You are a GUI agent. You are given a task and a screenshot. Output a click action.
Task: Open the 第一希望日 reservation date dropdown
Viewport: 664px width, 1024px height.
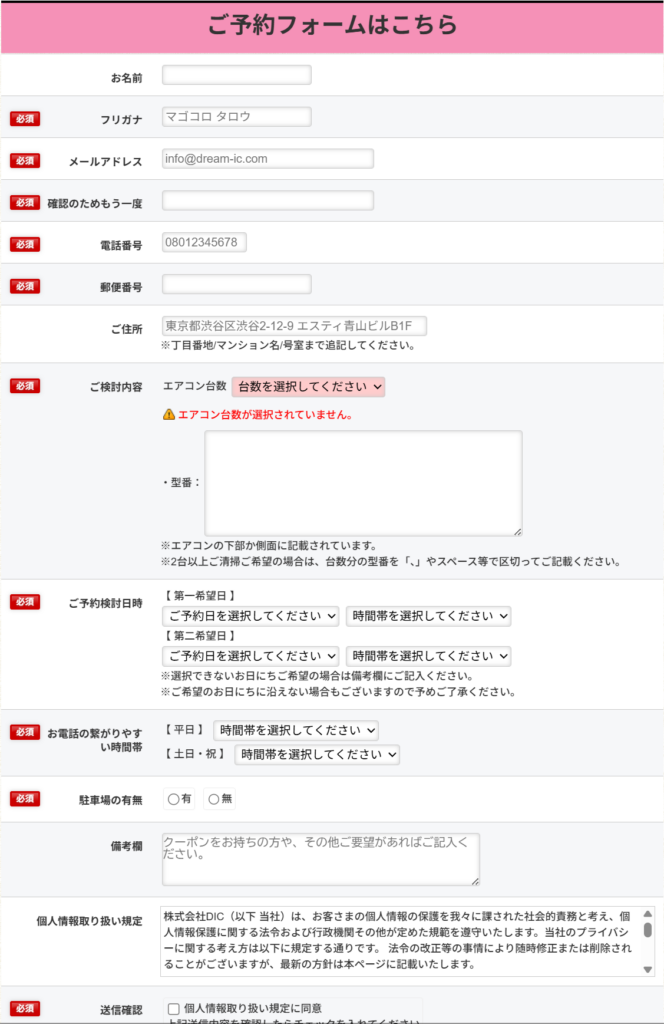point(250,616)
